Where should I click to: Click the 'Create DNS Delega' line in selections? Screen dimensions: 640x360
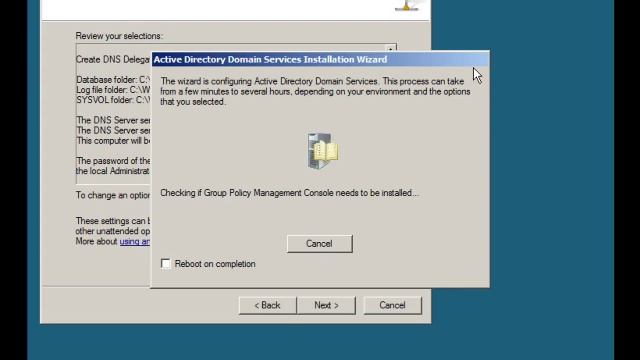click(x=113, y=60)
